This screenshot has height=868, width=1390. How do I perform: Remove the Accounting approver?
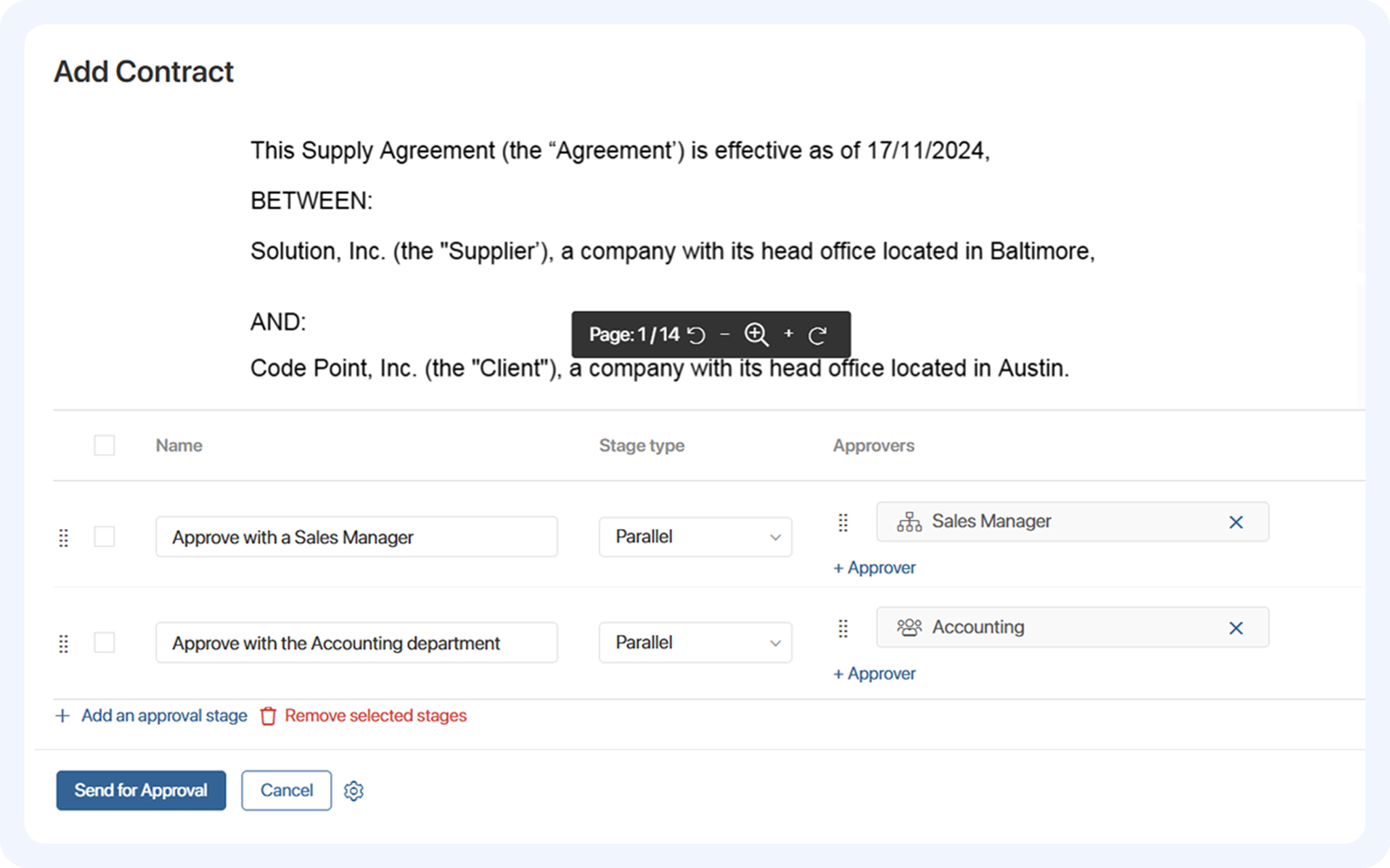pos(1235,628)
